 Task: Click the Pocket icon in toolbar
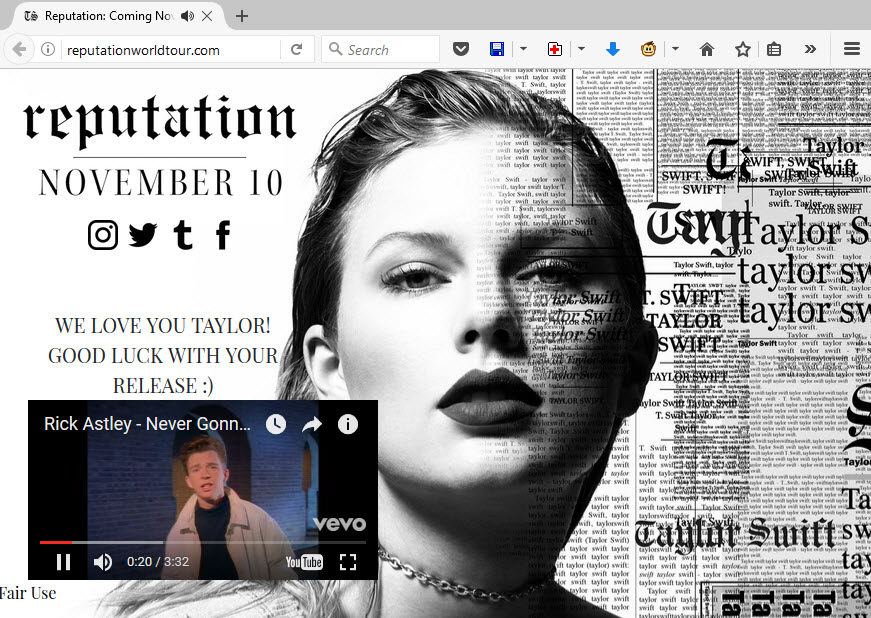pos(460,50)
